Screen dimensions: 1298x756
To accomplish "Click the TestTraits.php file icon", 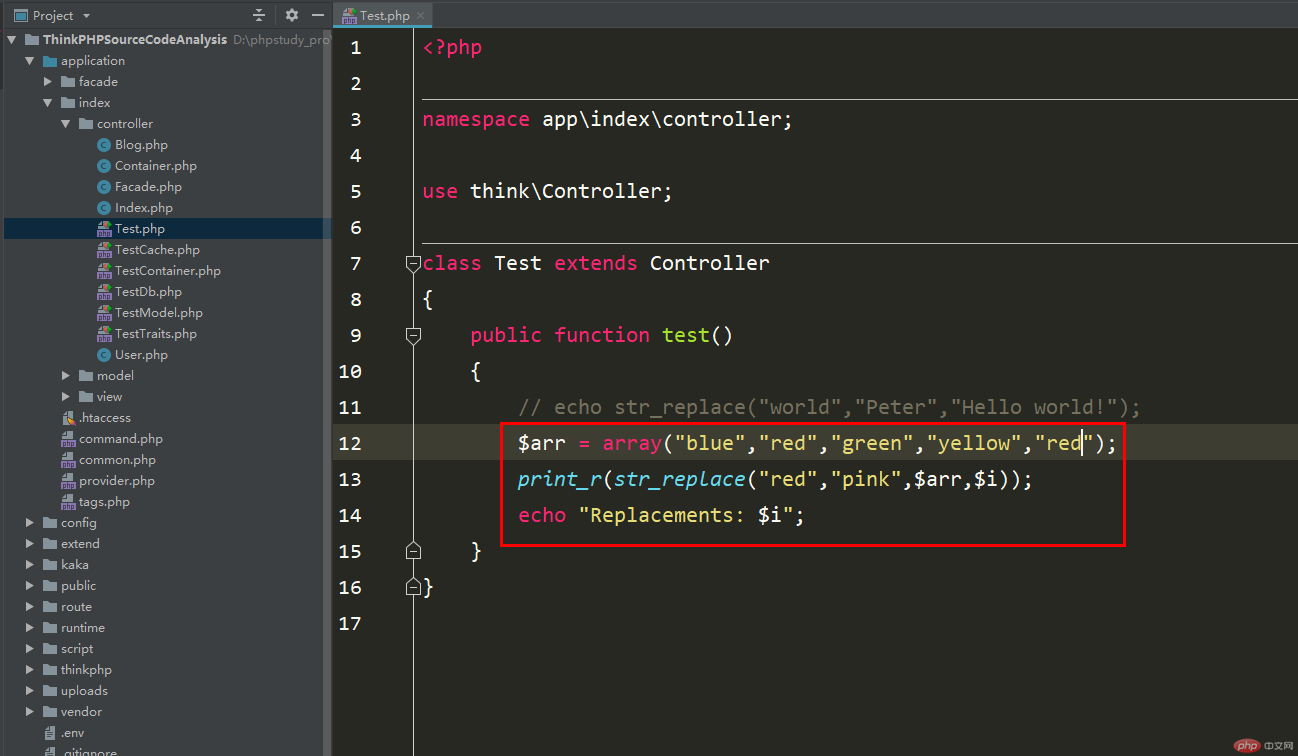I will click(x=104, y=334).
